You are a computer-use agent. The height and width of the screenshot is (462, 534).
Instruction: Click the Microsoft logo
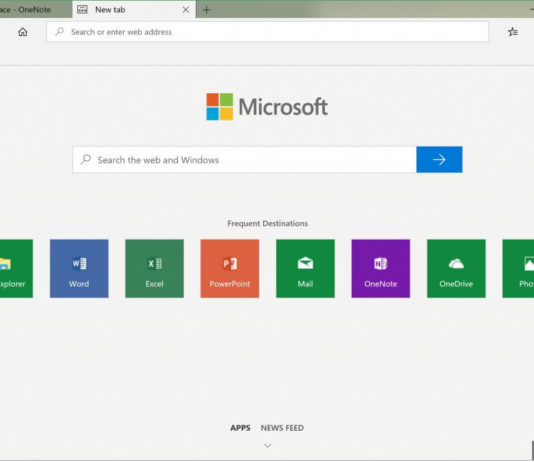[267, 107]
